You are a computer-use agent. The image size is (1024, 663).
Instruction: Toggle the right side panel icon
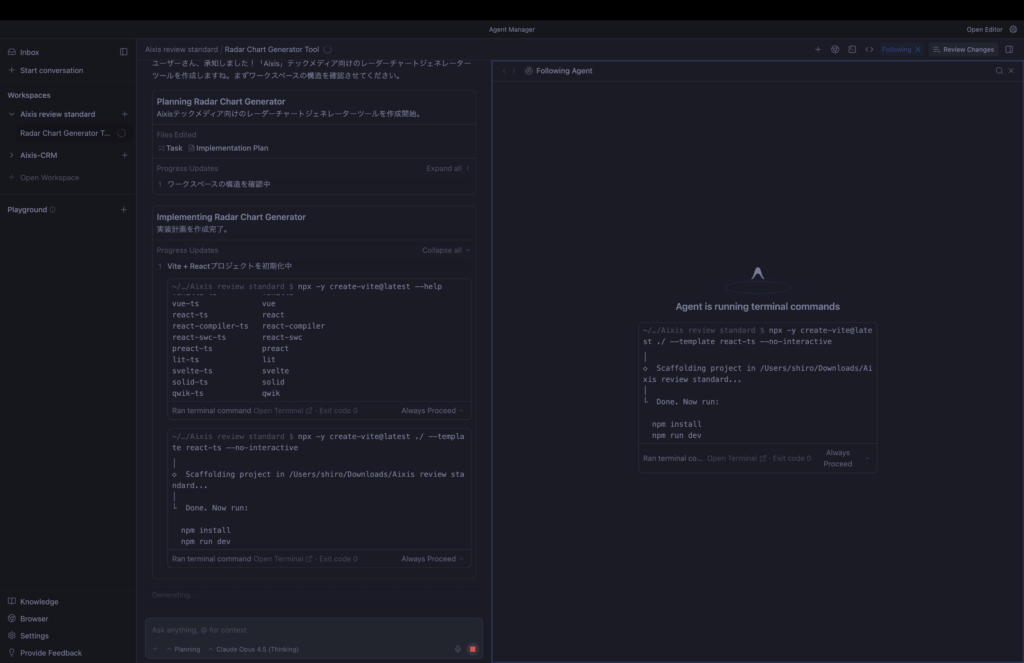point(1009,49)
